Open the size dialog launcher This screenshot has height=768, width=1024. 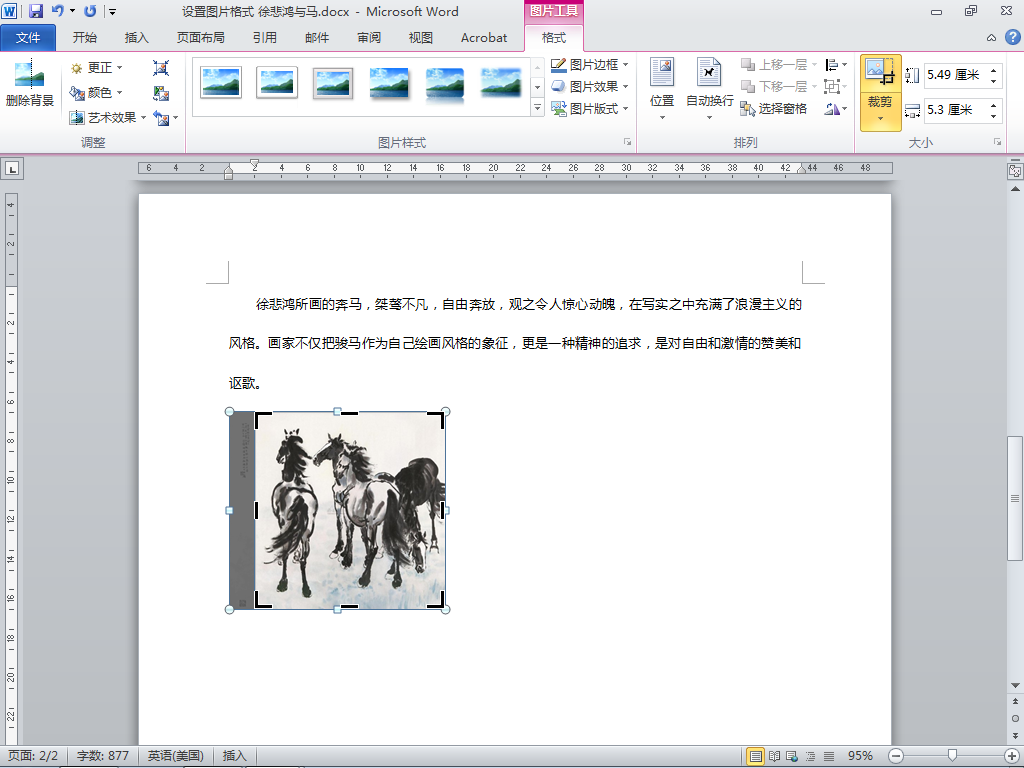(x=997, y=142)
